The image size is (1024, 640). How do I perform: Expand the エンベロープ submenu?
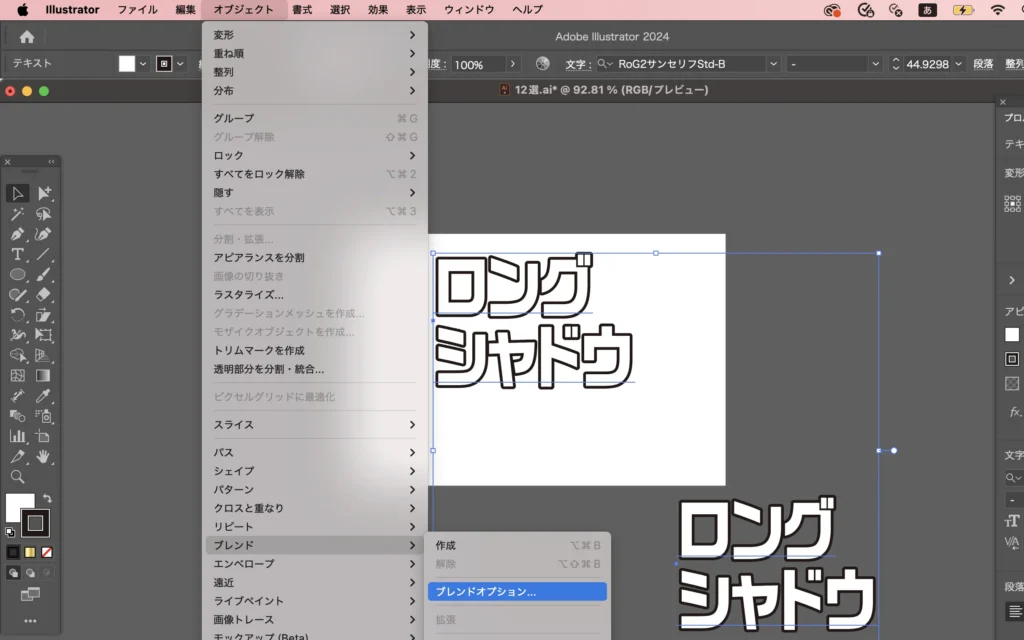[x=314, y=564]
